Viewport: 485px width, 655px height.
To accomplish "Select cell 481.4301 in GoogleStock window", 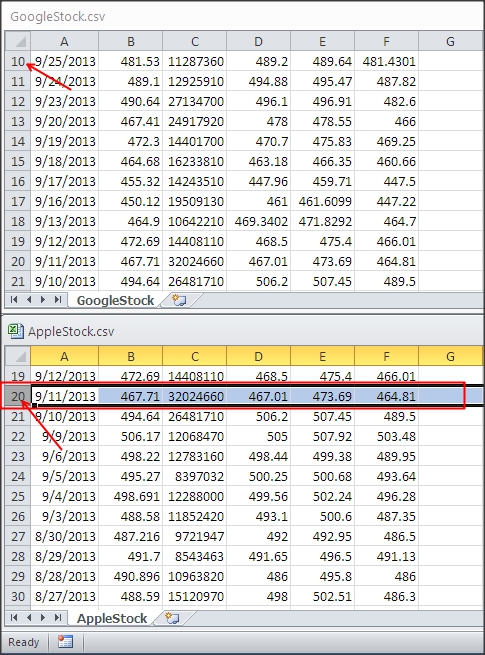I will tap(386, 61).
